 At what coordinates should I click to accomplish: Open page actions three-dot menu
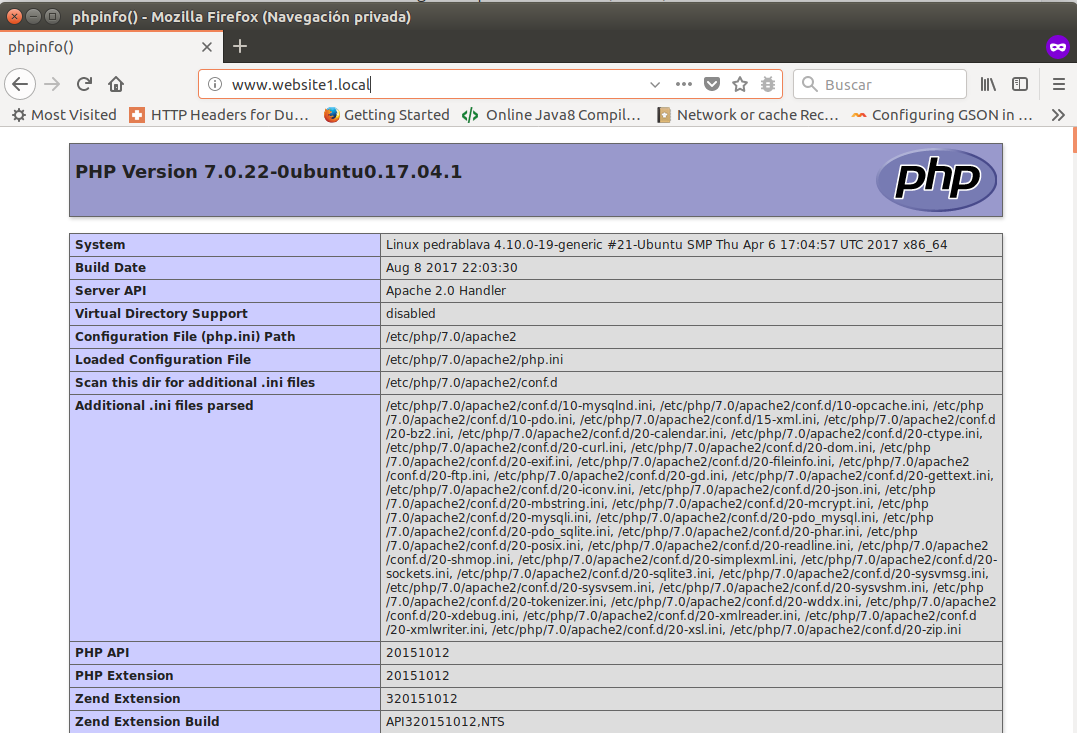684,84
